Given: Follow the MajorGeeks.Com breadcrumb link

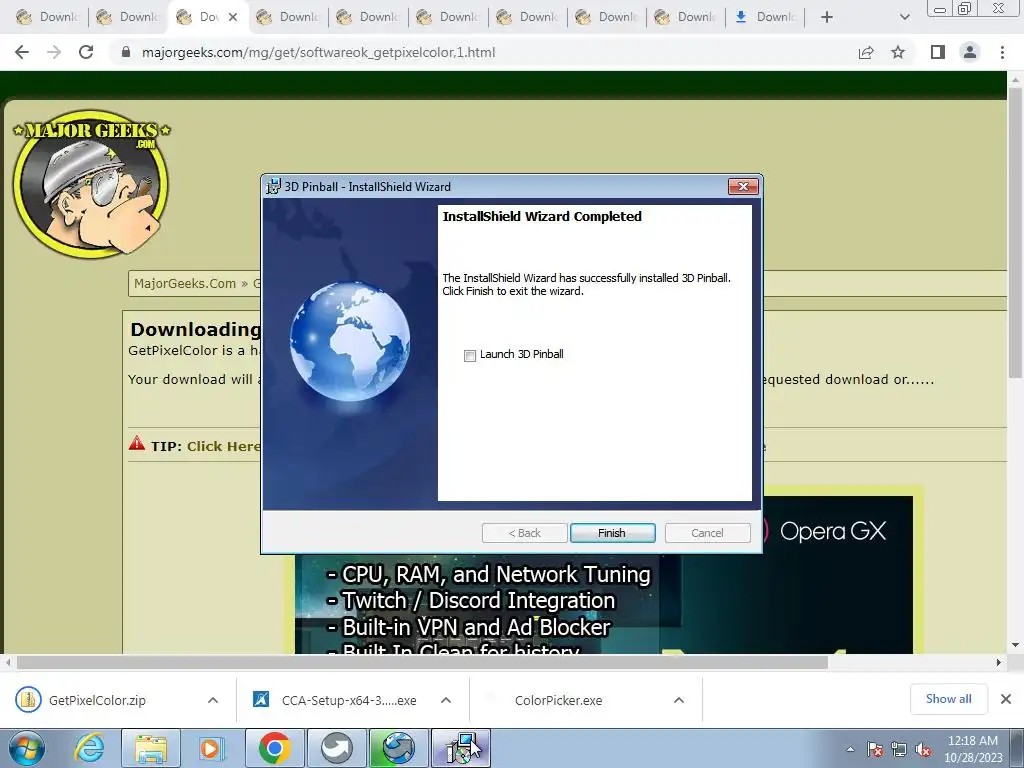Looking at the screenshot, I should coord(185,283).
